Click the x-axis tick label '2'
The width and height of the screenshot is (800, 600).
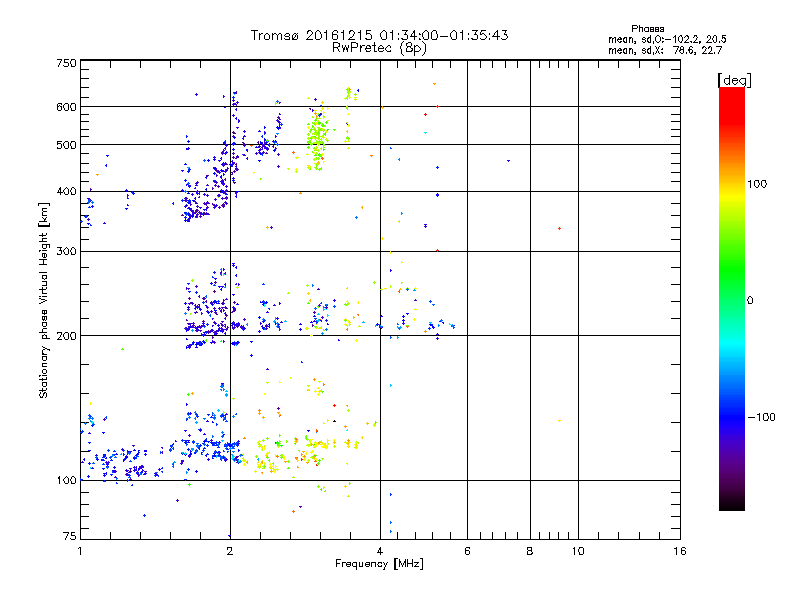coord(230,551)
